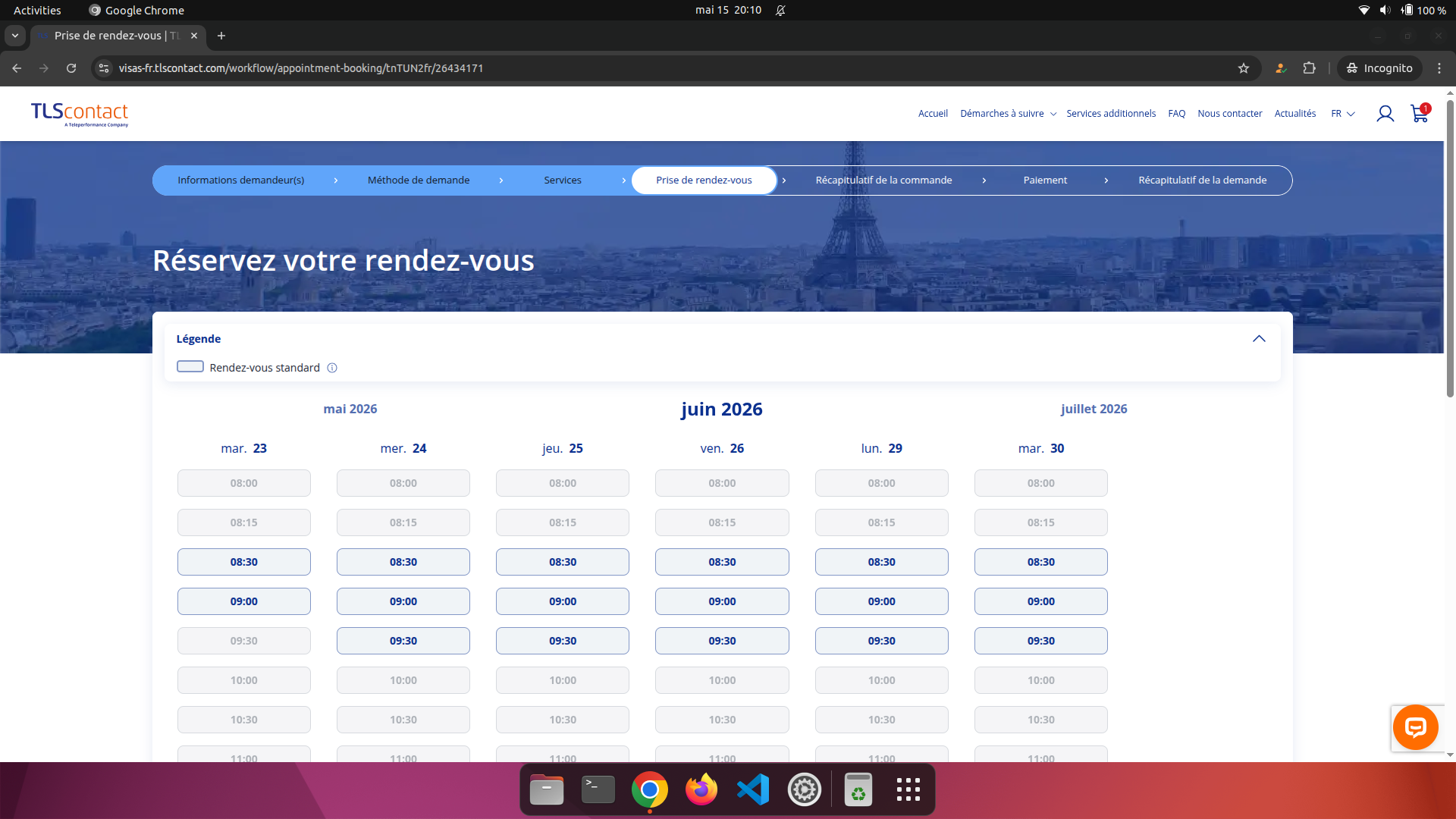Click the juin 2026 month heading
The width and height of the screenshot is (1456, 819).
coord(721,409)
